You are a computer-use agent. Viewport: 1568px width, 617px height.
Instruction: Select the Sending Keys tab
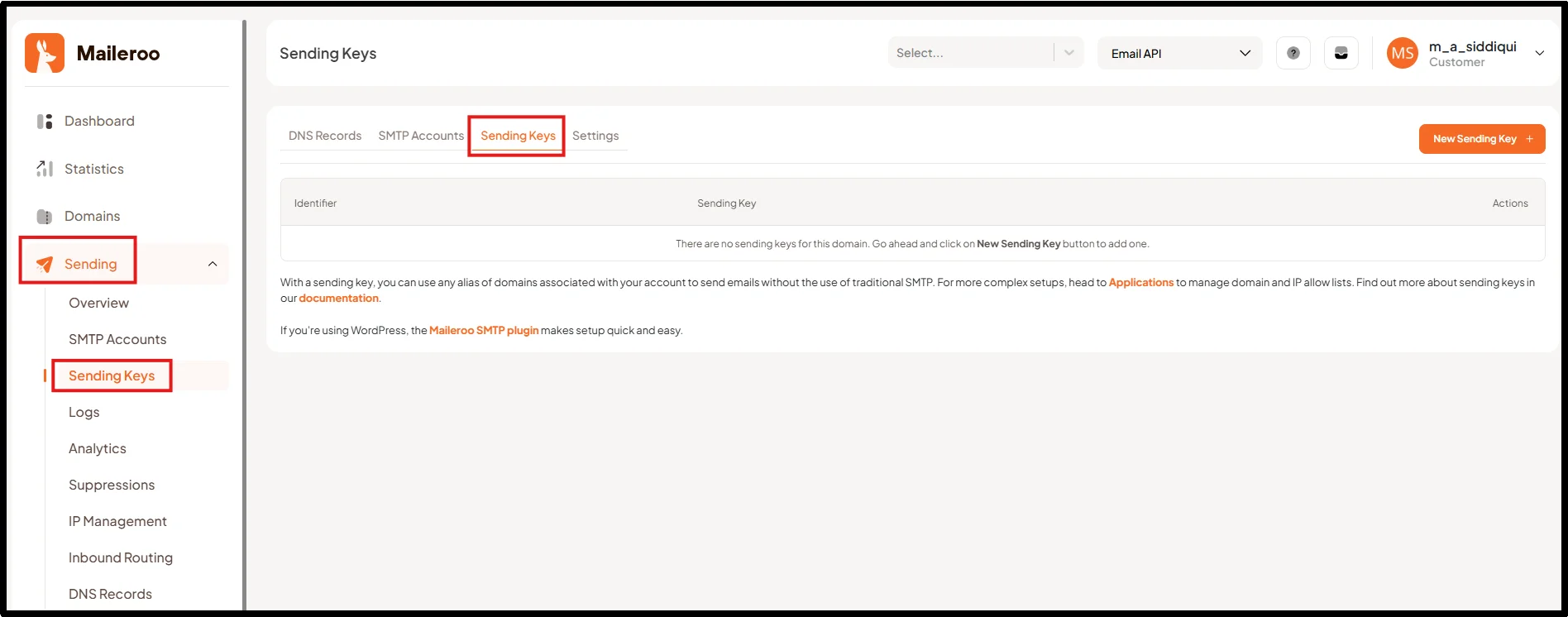(x=518, y=136)
